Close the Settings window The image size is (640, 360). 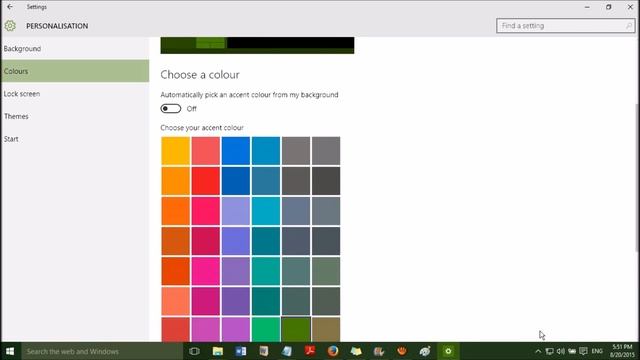630,7
